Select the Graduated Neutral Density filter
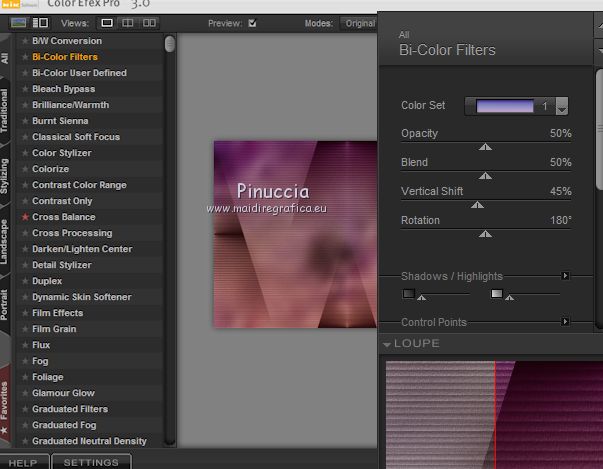 click(89, 441)
